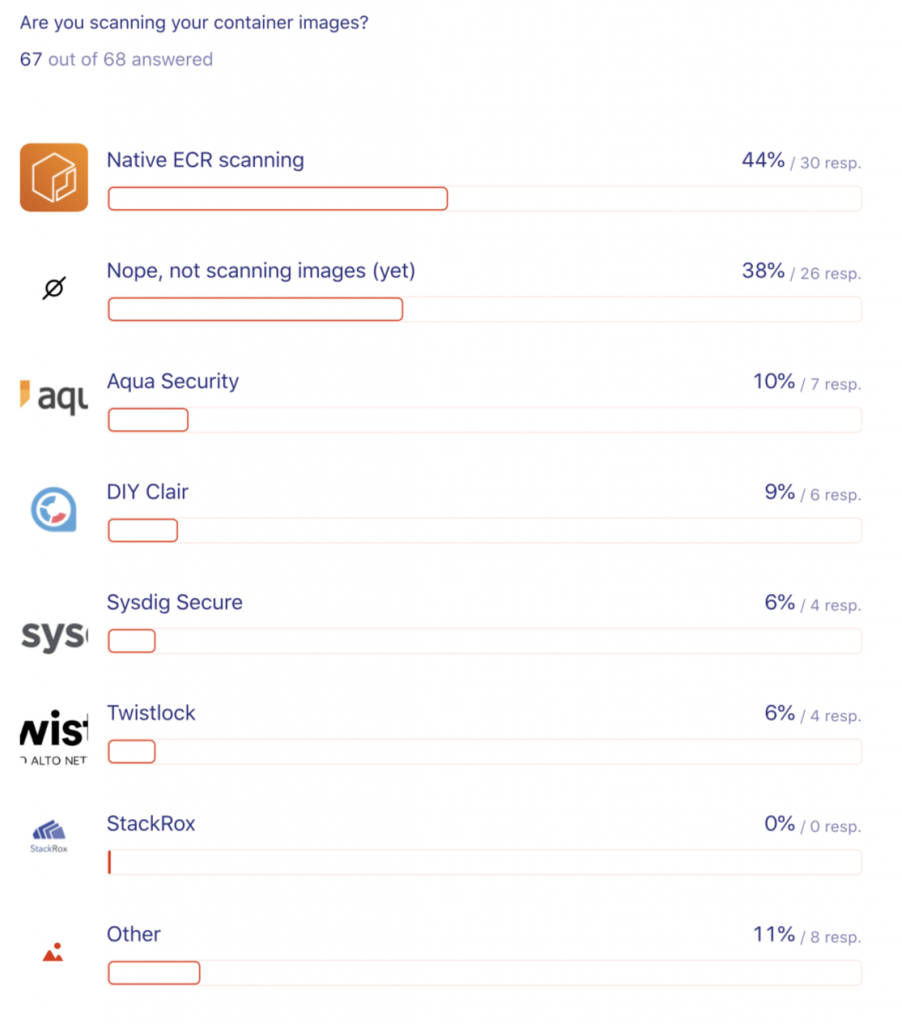Select 'Nope, not scanning images (yet)' label
The height and width of the screenshot is (1024, 902).
261,270
